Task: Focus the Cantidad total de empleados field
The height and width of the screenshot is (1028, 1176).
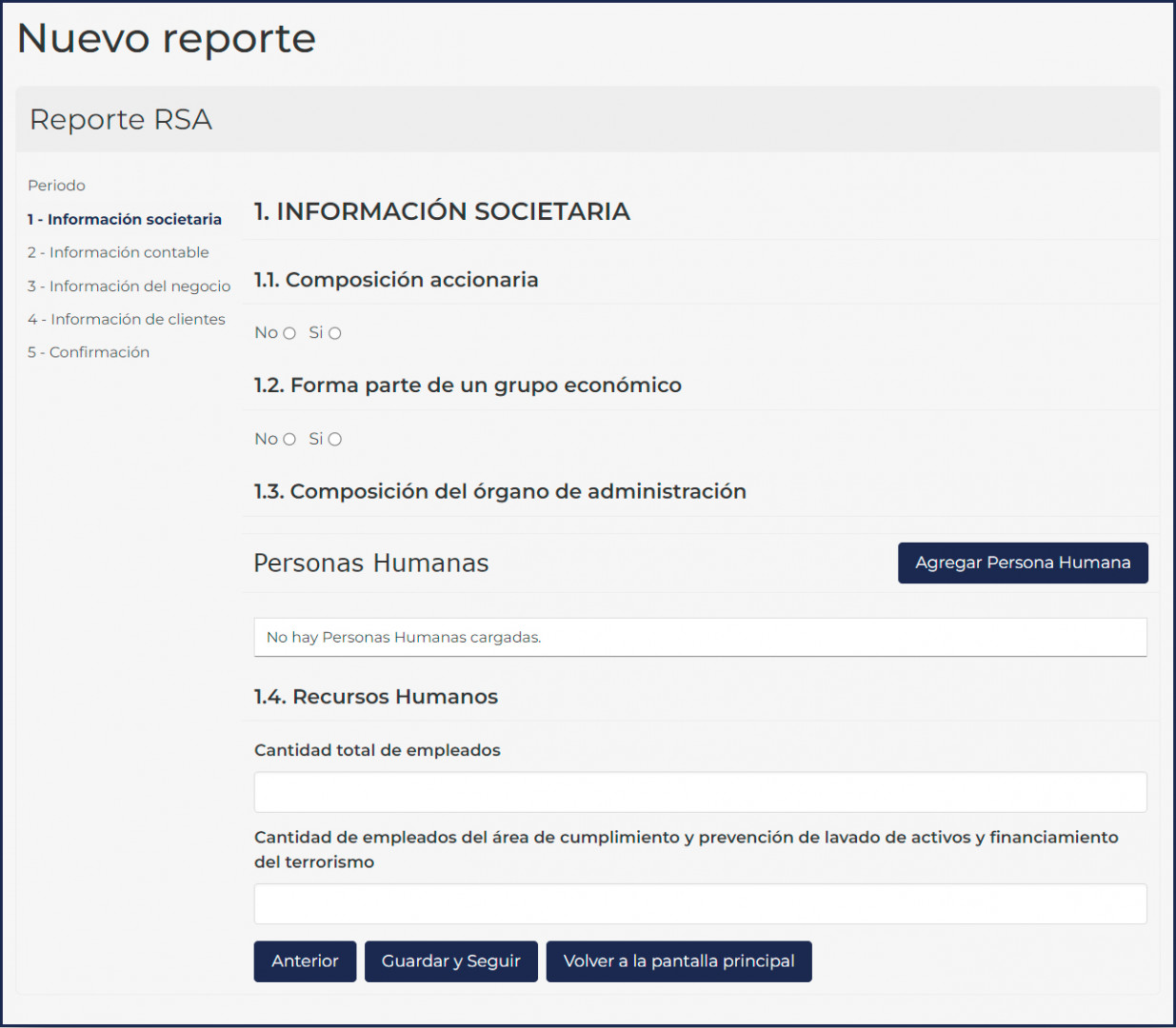Action: click(700, 792)
